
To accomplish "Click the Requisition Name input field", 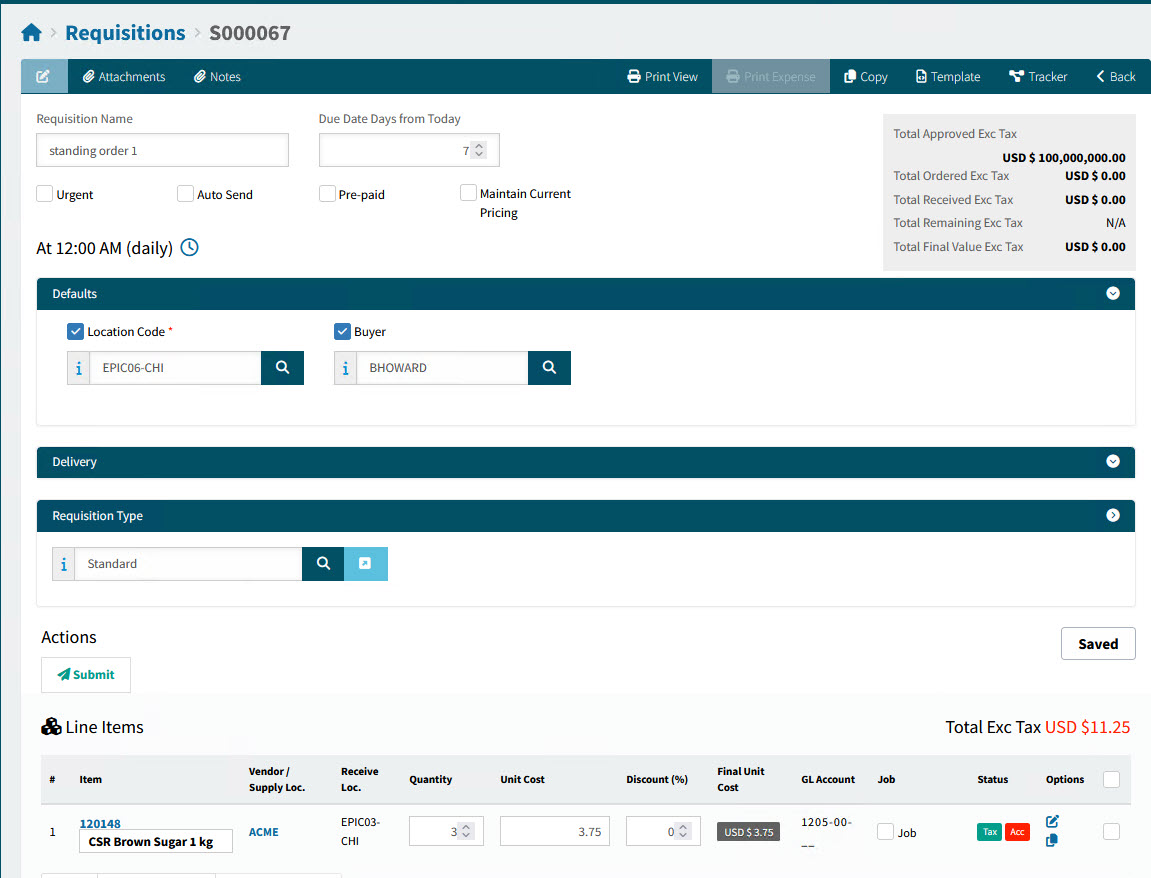I will tap(162, 151).
